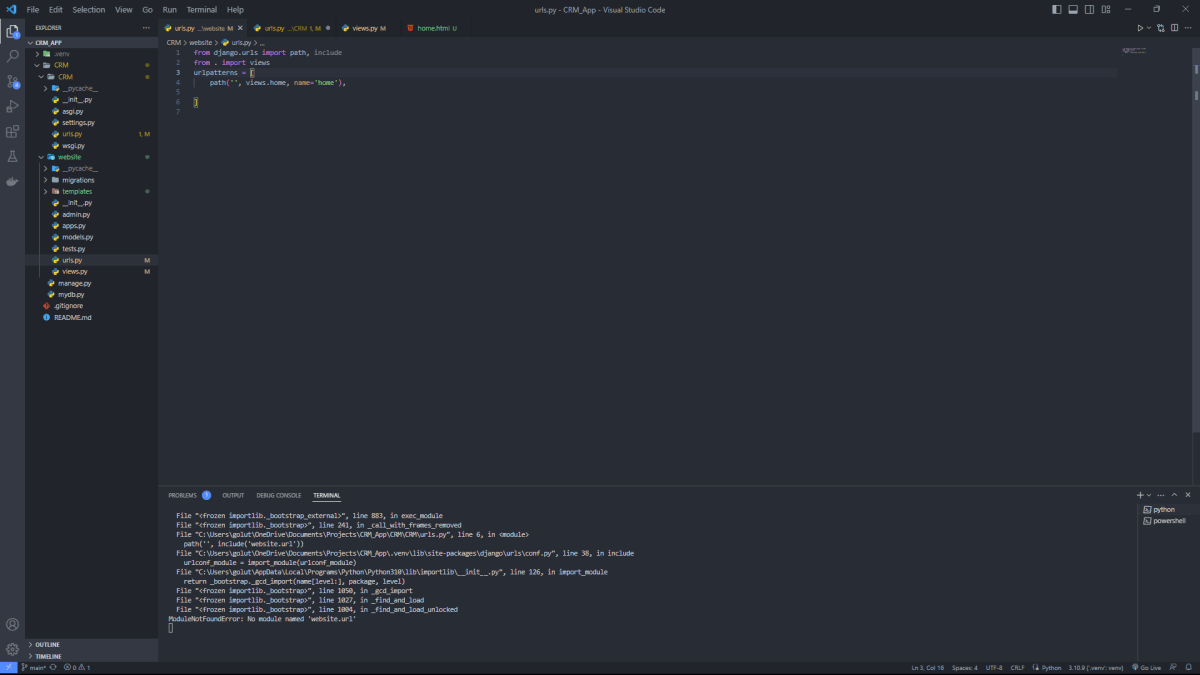Viewport: 1200px width, 675px height.
Task: Switch to the home.html tab
Action: 431,28
